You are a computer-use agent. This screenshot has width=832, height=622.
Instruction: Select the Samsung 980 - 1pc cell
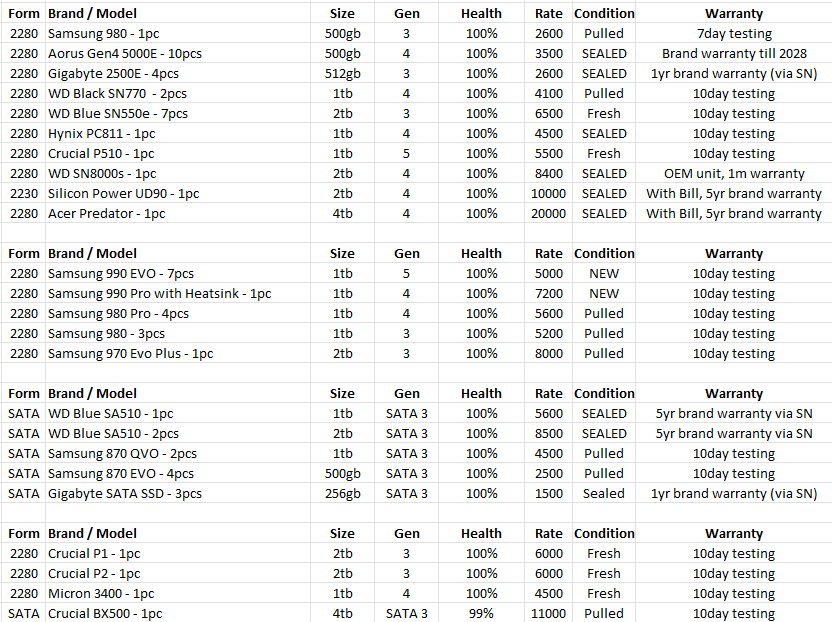point(178,33)
